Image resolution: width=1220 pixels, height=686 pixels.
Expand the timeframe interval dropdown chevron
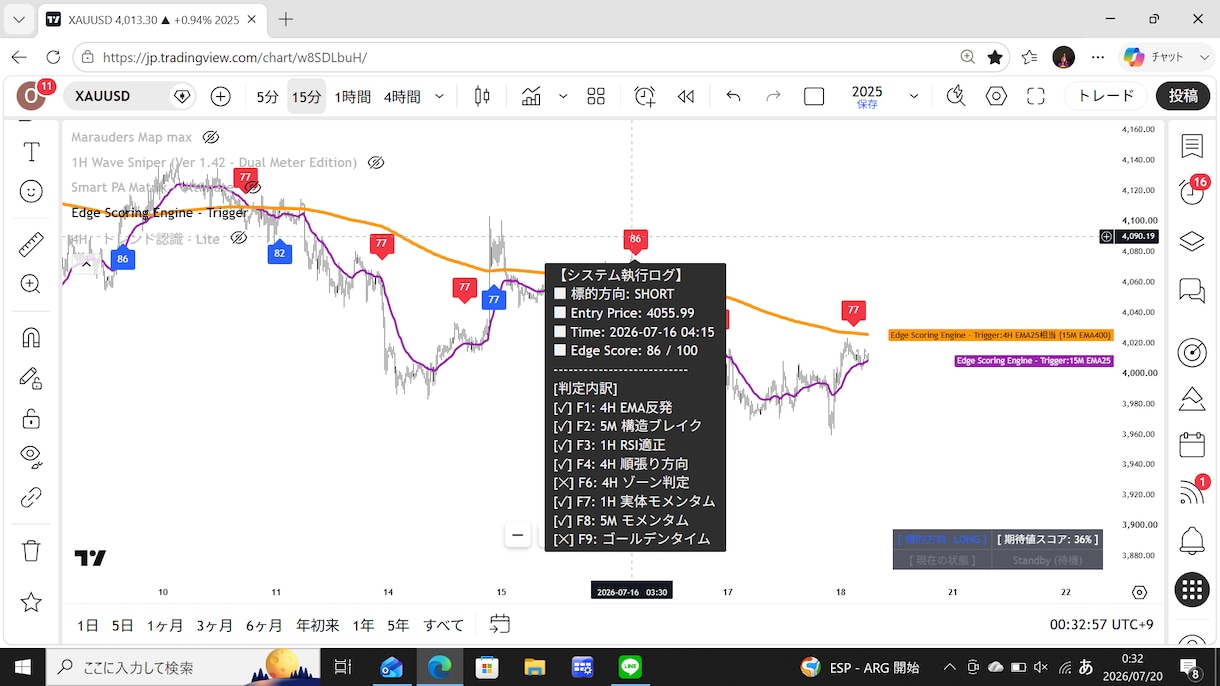[441, 97]
